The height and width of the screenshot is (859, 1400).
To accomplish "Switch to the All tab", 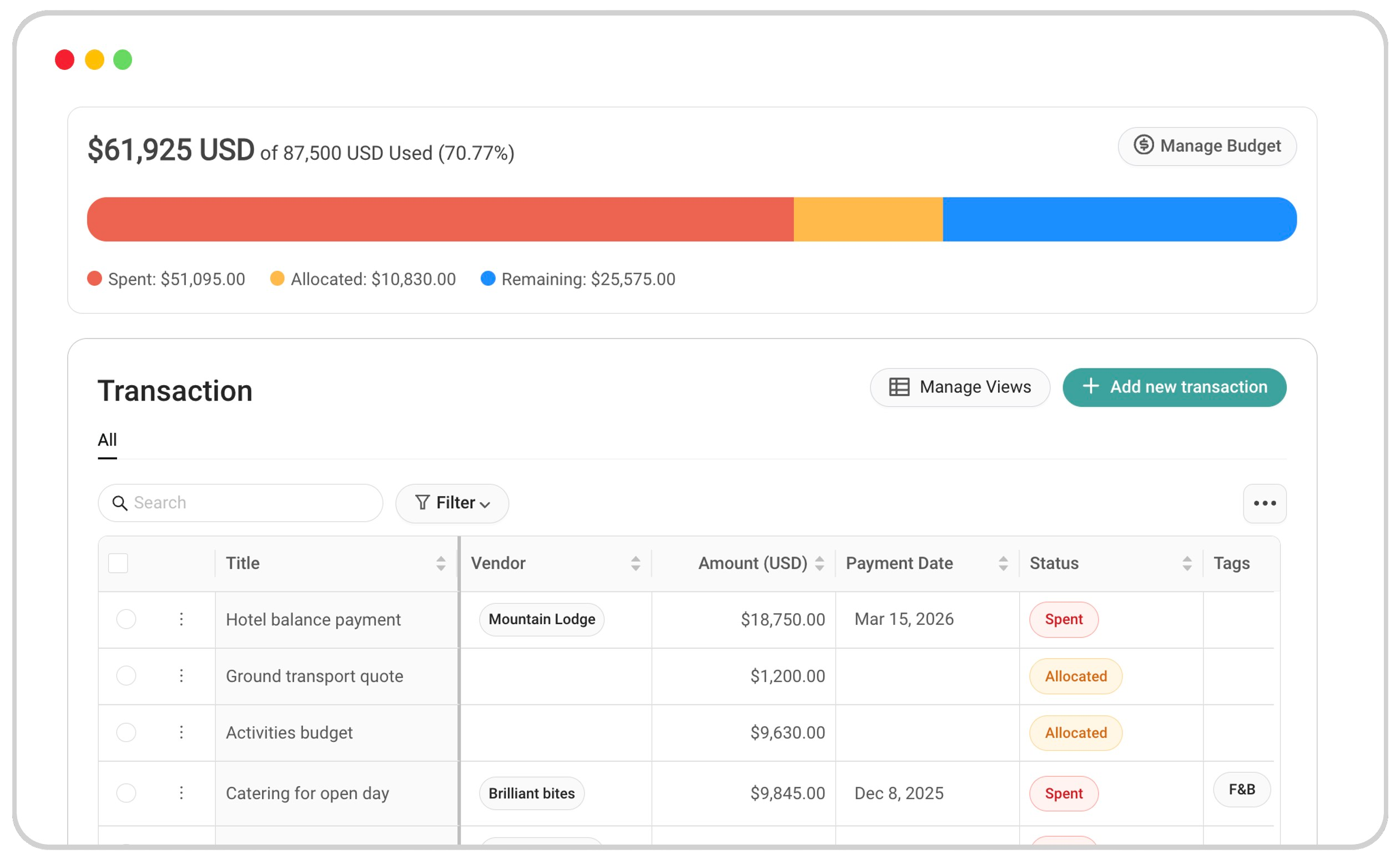I will [107, 440].
